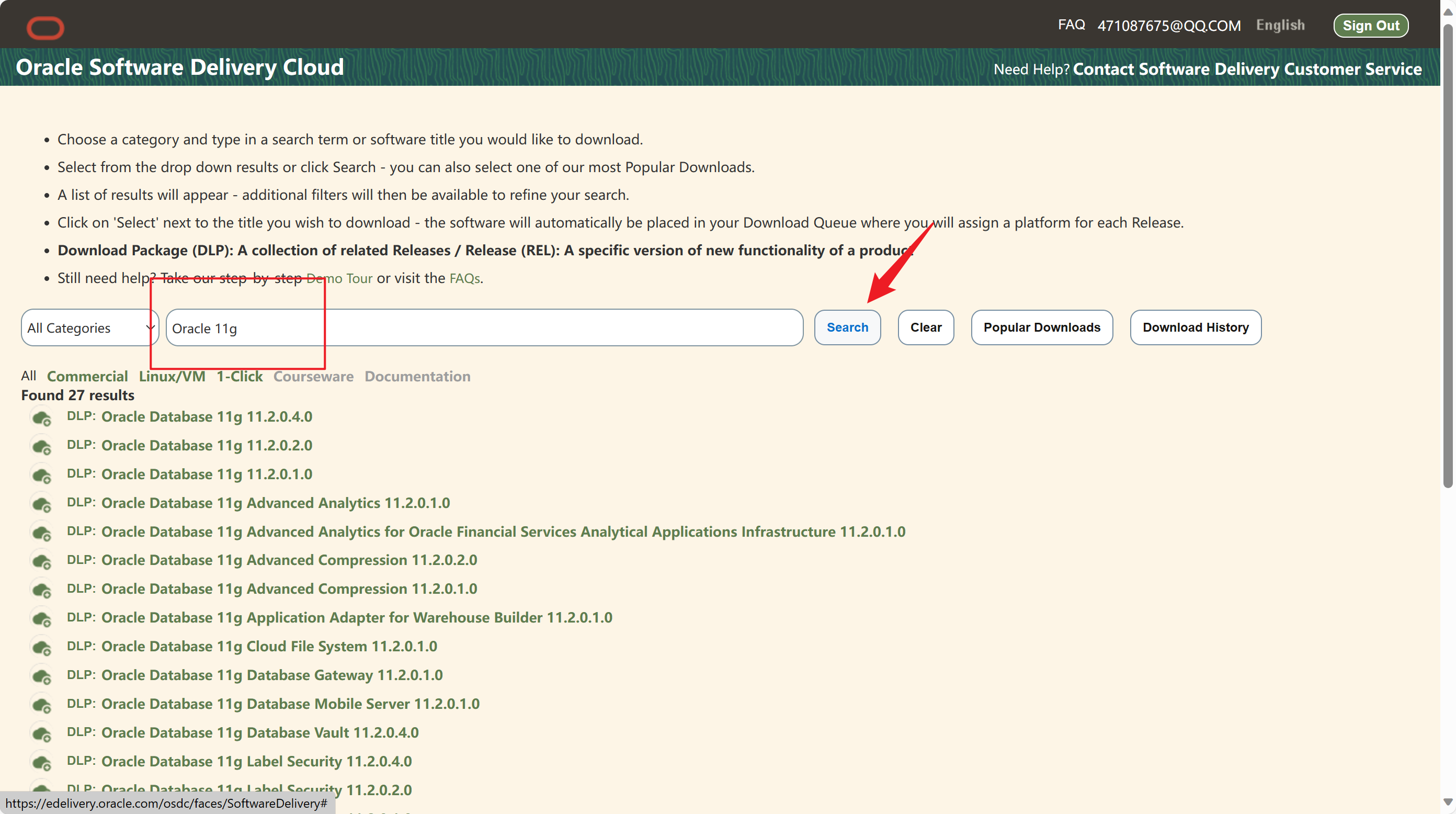This screenshot has height=814, width=1456.
Task: Click the Popular Downloads button
Action: point(1042,327)
